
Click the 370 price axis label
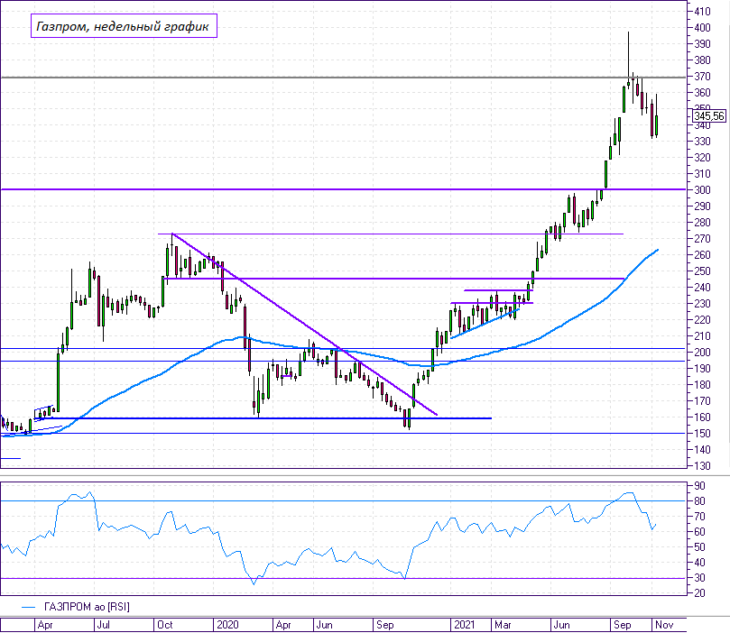702,76
